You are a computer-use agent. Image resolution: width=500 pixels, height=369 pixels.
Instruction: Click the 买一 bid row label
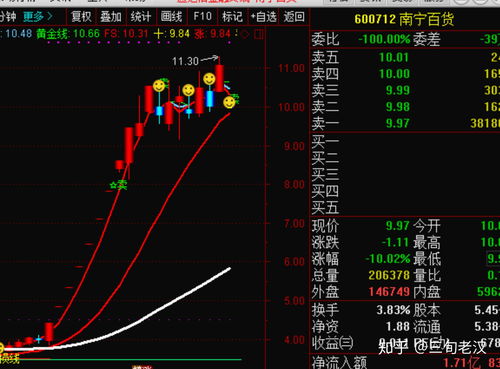pos(325,142)
